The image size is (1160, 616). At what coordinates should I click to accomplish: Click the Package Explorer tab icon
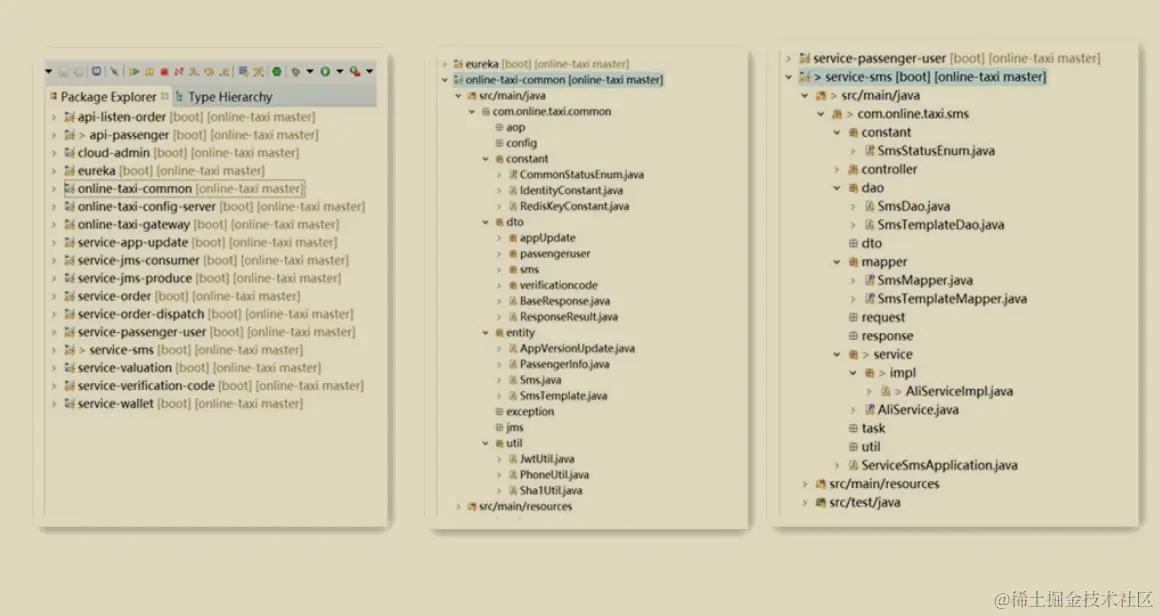(x=53, y=96)
